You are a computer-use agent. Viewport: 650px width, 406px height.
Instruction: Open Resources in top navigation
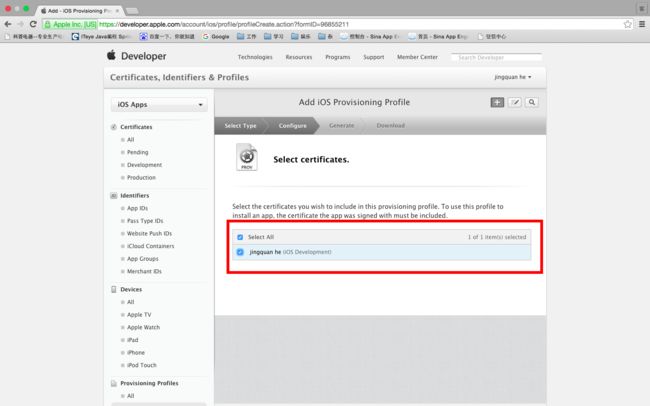click(299, 57)
